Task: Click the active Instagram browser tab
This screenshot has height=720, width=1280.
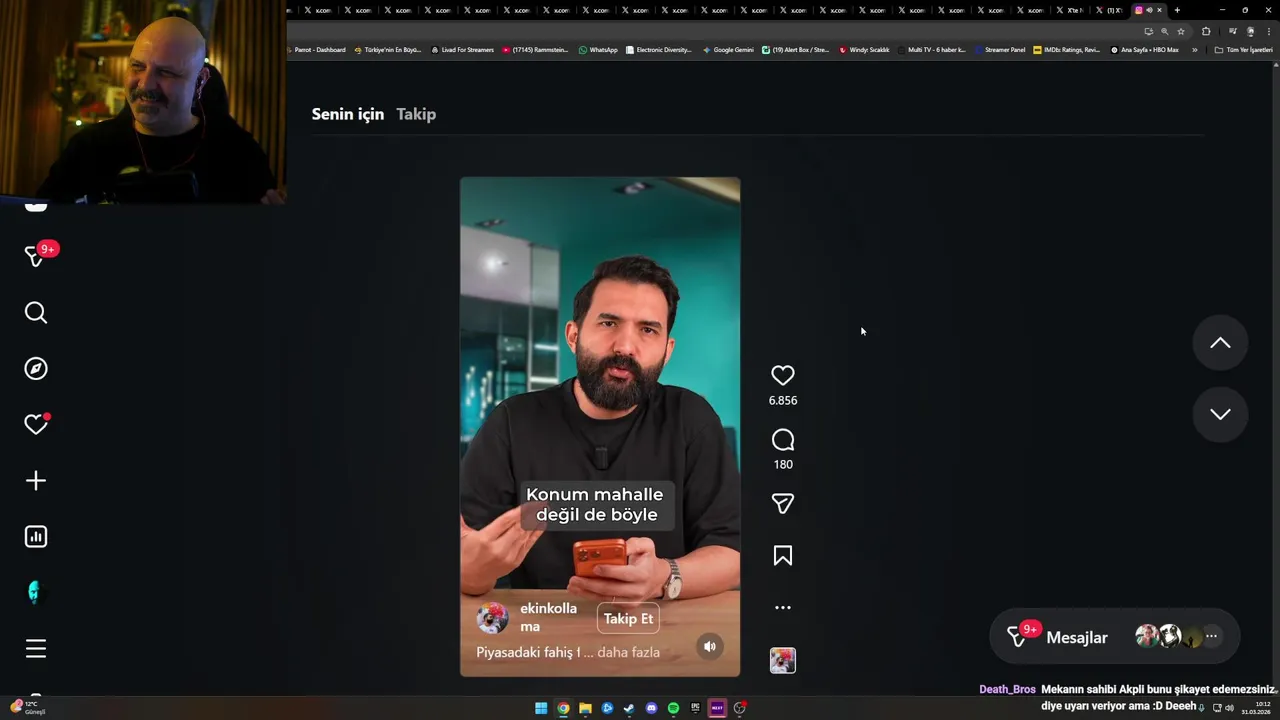Action: (x=1148, y=10)
